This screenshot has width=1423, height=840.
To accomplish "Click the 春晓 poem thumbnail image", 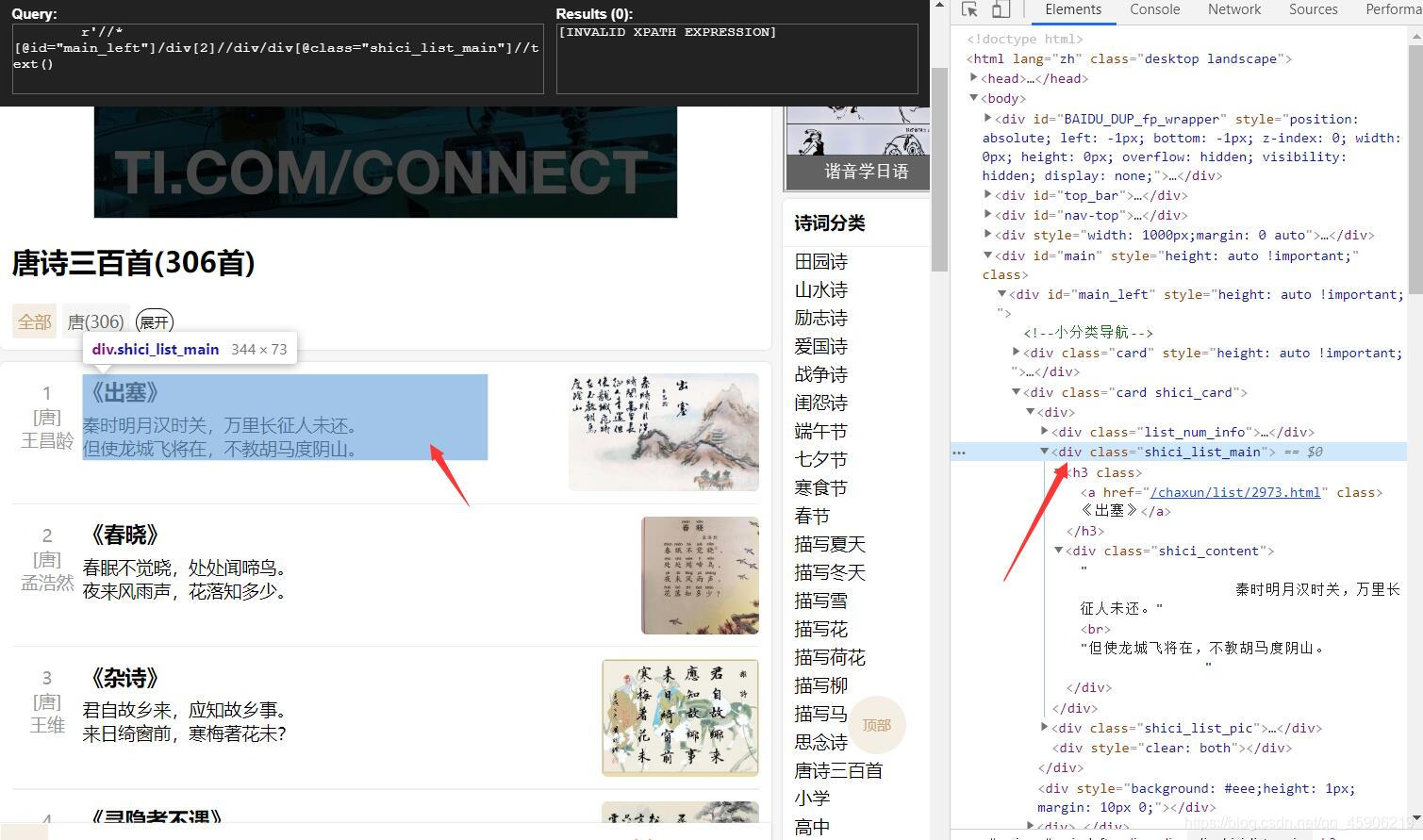I will 699,575.
